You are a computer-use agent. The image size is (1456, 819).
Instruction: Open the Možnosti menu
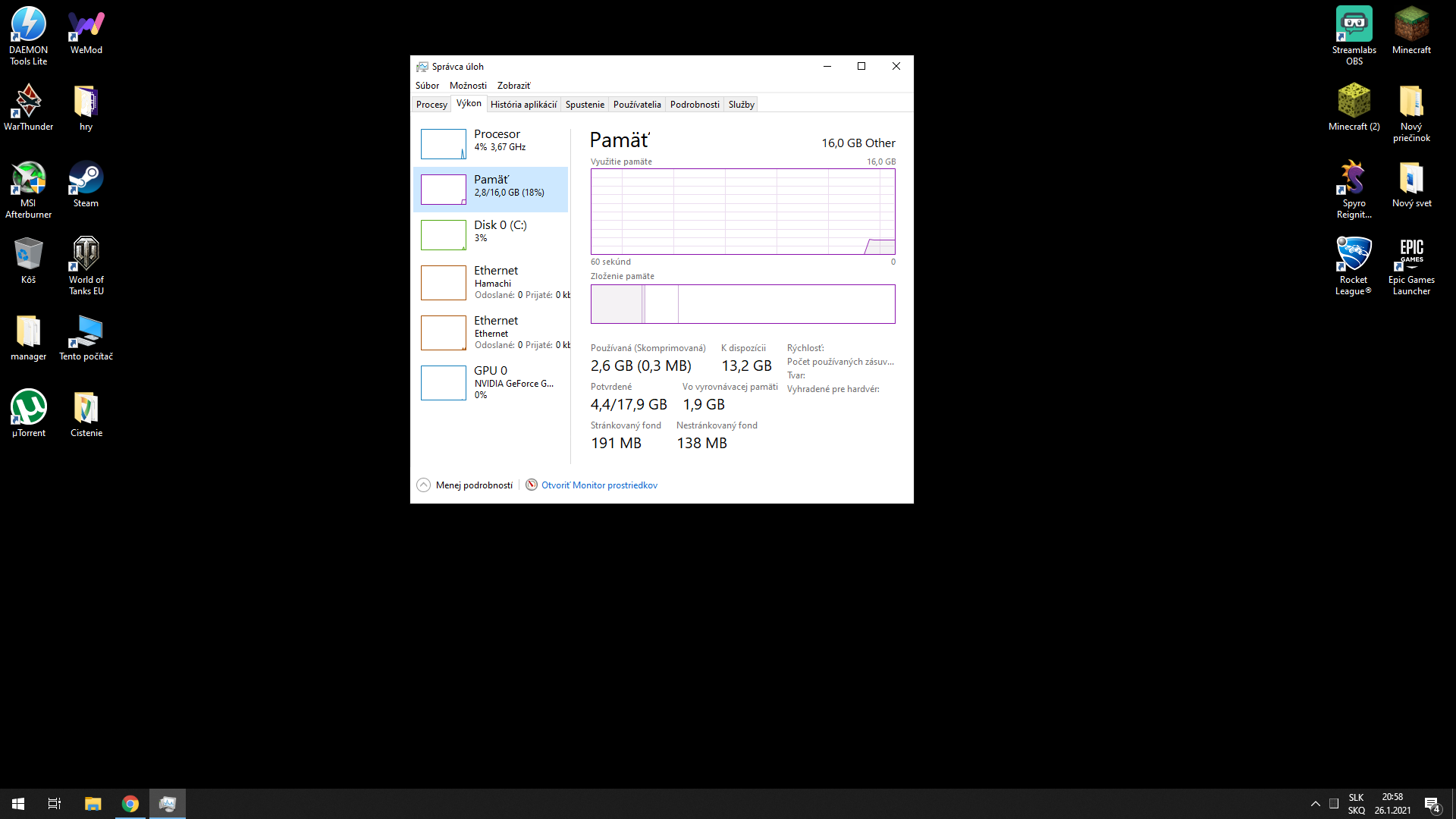point(468,86)
